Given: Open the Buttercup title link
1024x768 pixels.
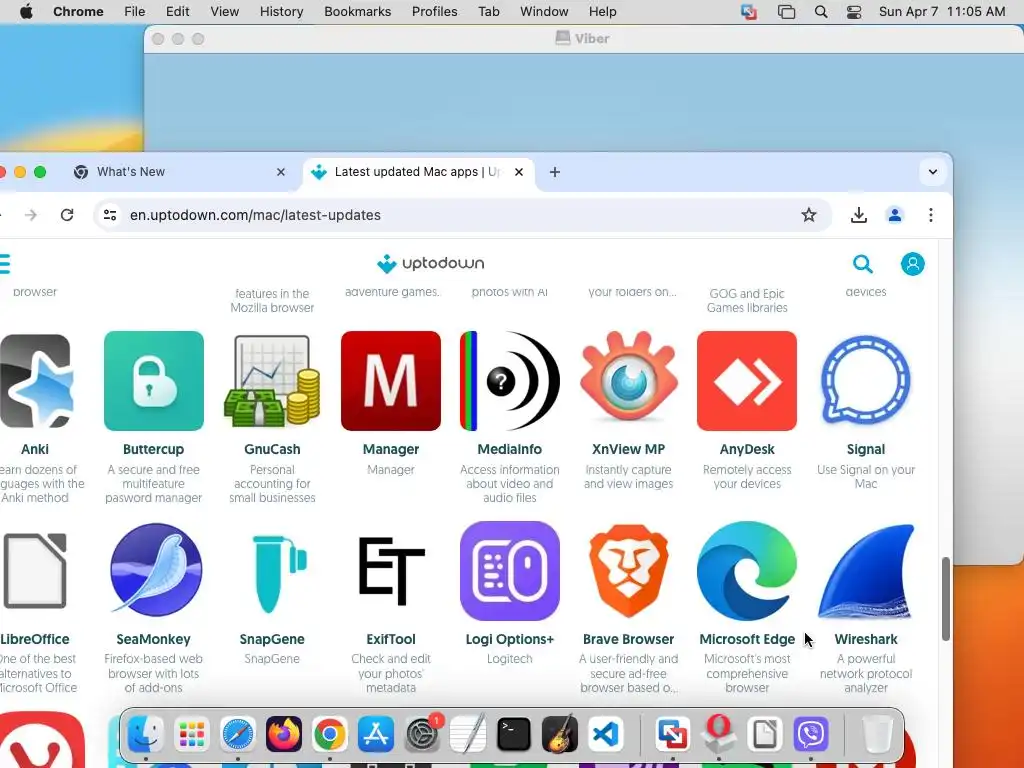Looking at the screenshot, I should (x=153, y=449).
